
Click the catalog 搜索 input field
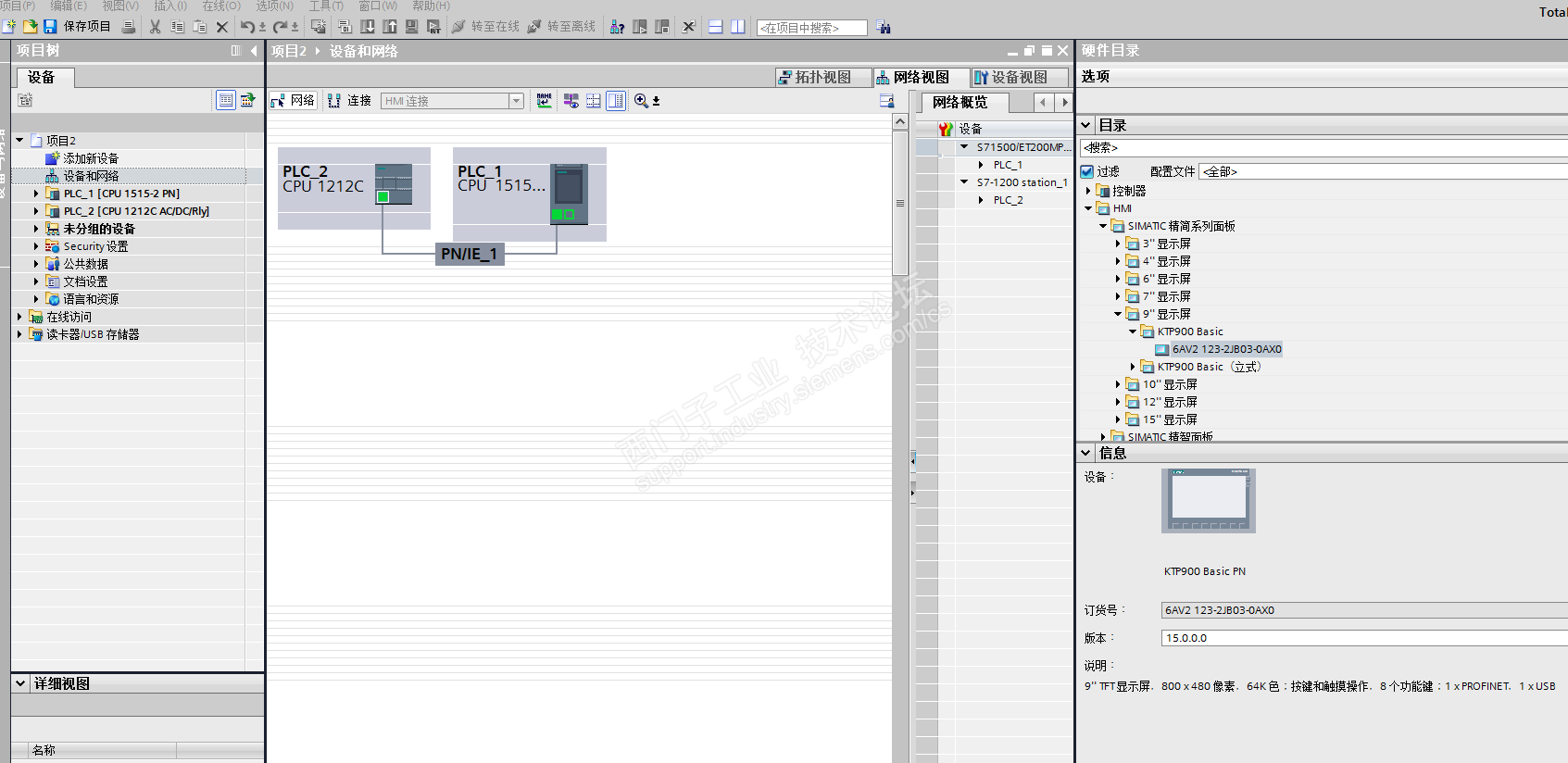coord(1323,148)
